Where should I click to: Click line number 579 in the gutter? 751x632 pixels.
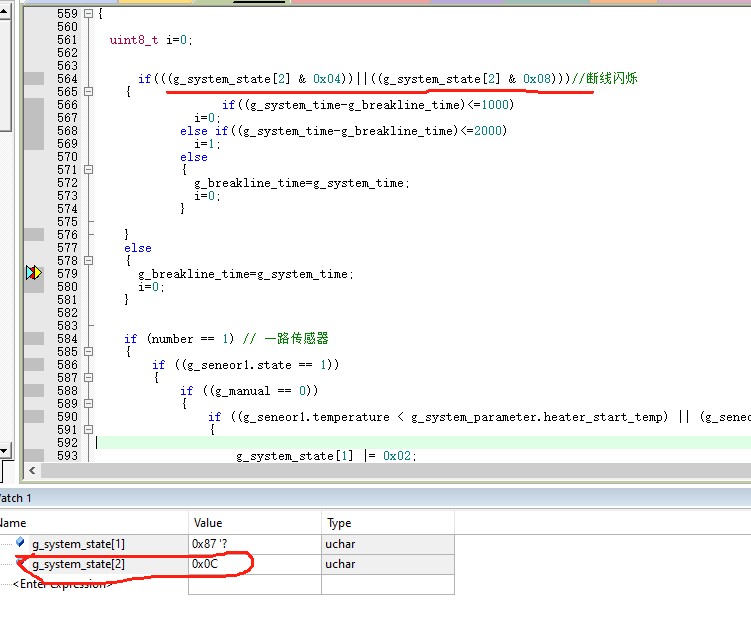[x=67, y=273]
